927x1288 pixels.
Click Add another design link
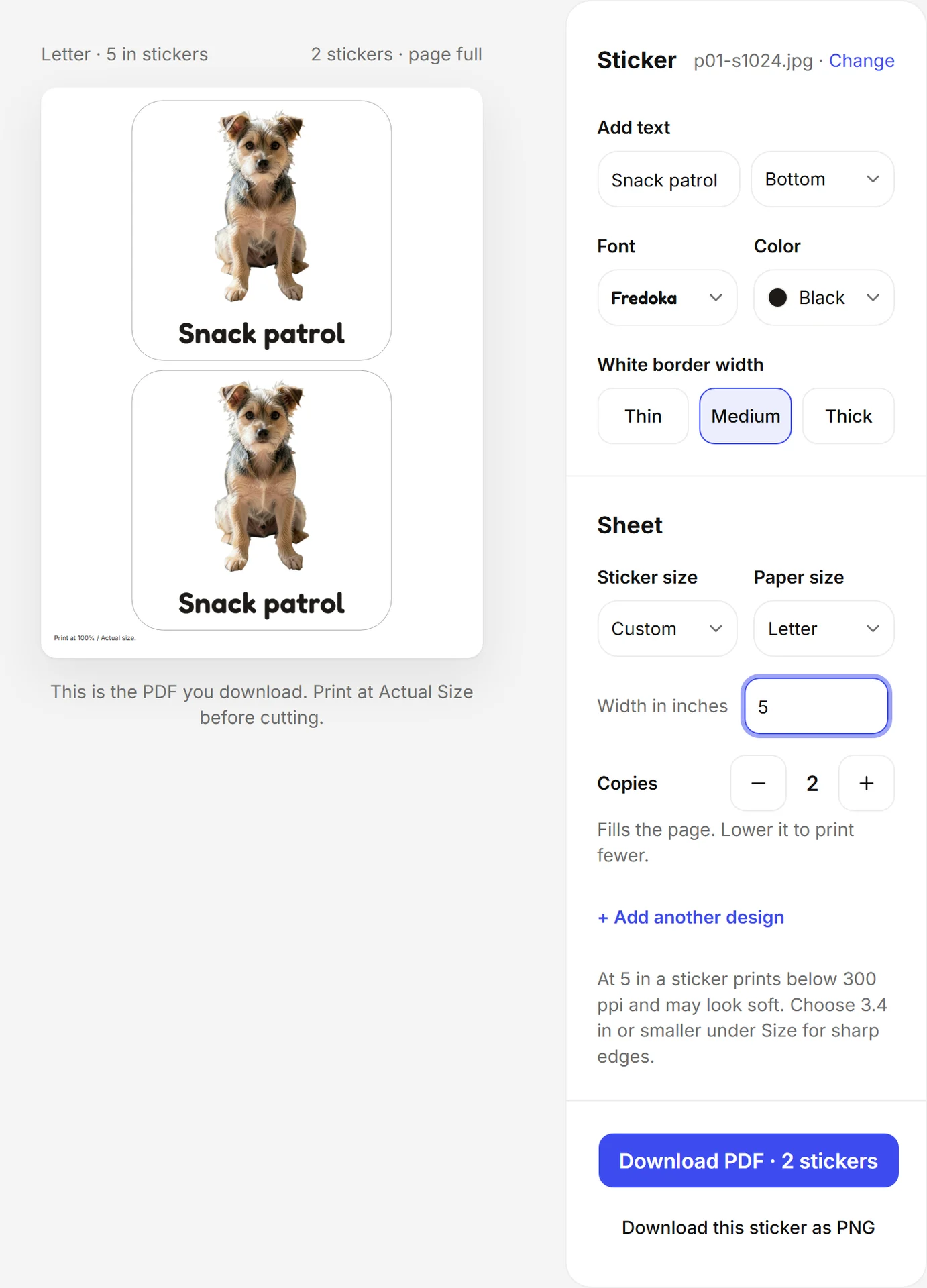[691, 917]
